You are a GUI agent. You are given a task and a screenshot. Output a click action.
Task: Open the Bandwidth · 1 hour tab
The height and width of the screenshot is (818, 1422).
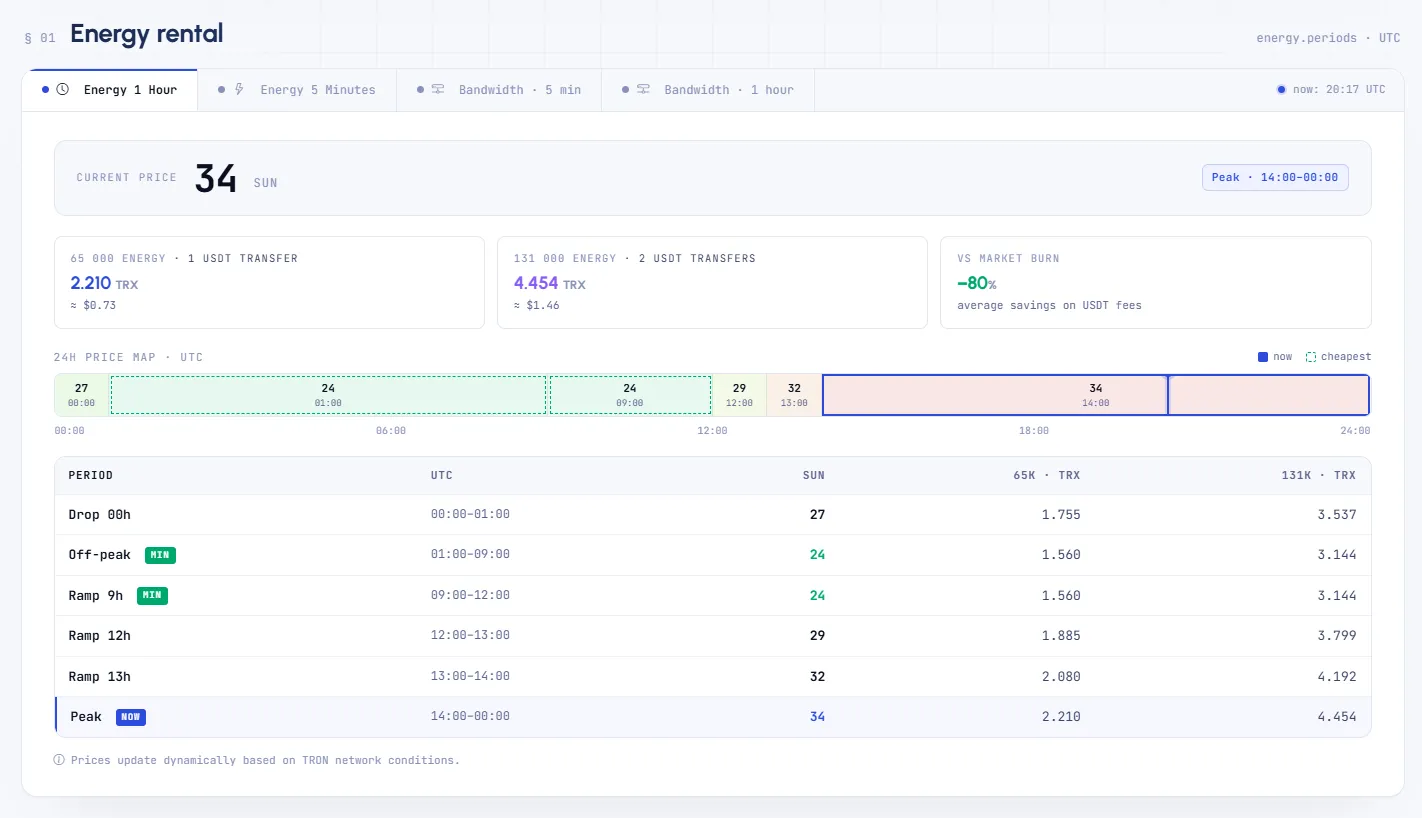click(708, 90)
